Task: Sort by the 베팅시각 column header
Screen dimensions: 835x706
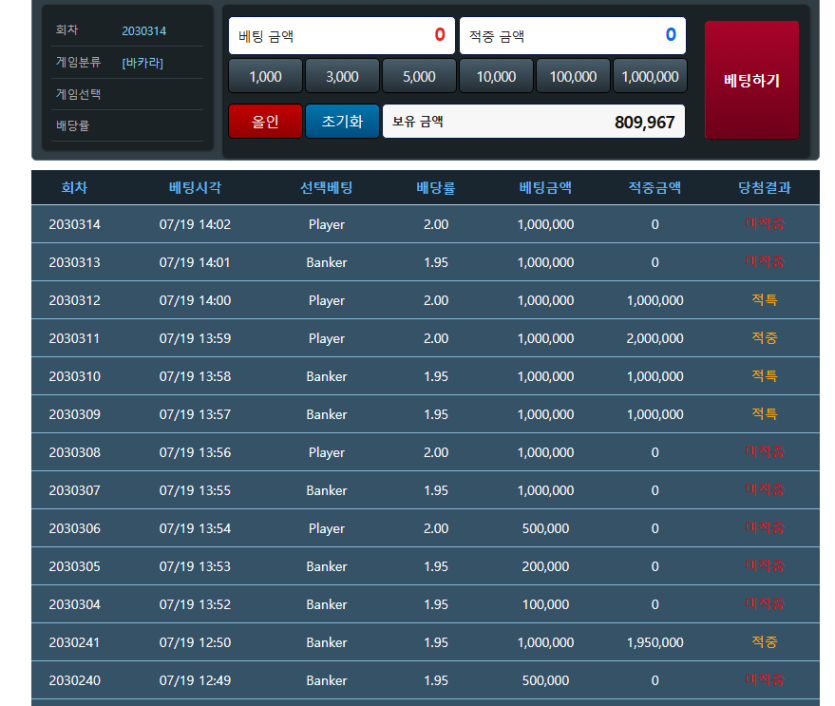Action: point(195,187)
